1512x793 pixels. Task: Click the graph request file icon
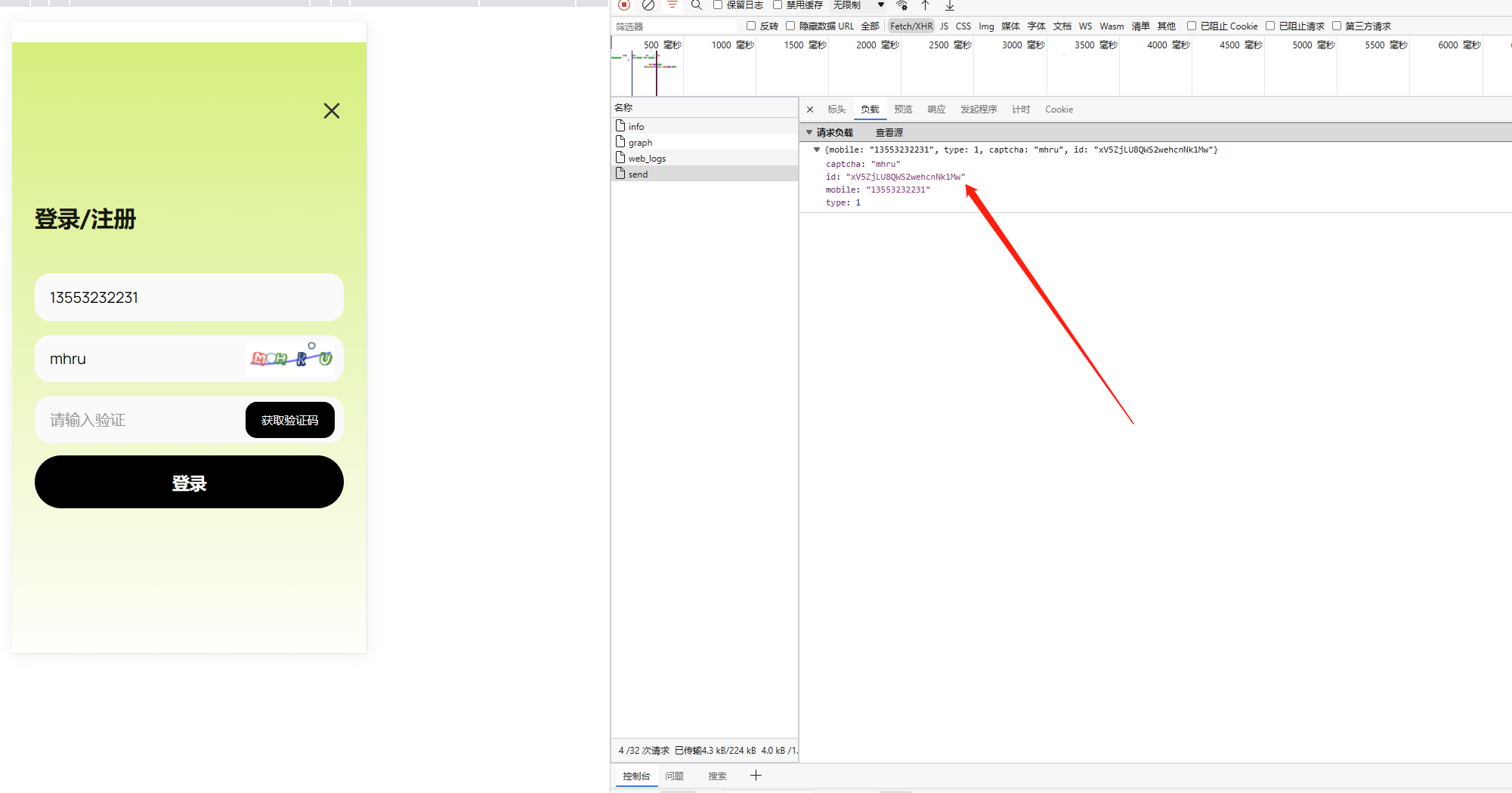(620, 142)
